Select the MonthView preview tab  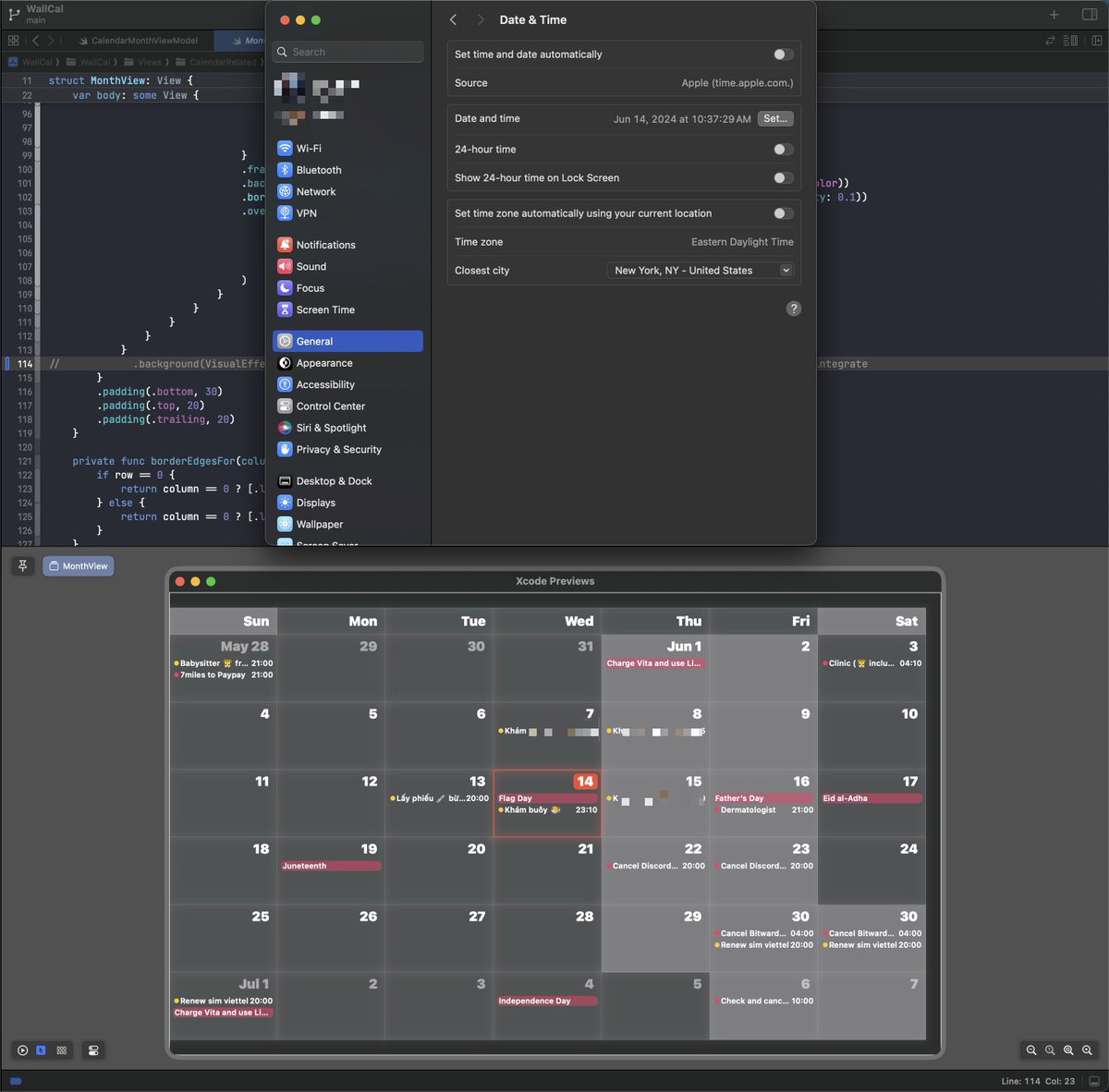coord(79,565)
